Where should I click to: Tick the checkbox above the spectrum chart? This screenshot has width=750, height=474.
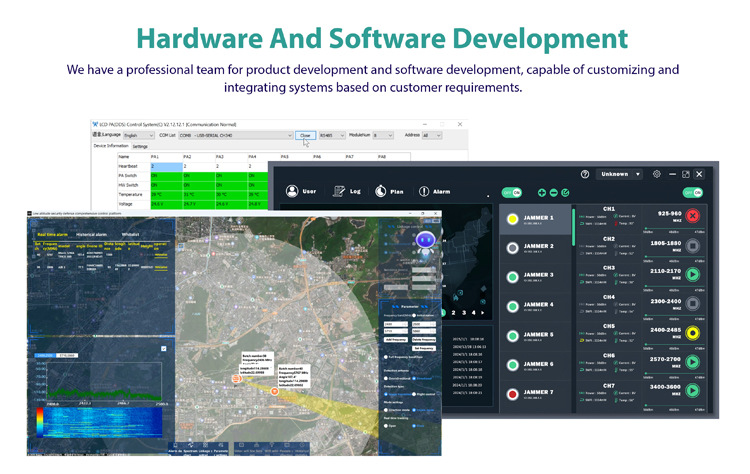163,349
